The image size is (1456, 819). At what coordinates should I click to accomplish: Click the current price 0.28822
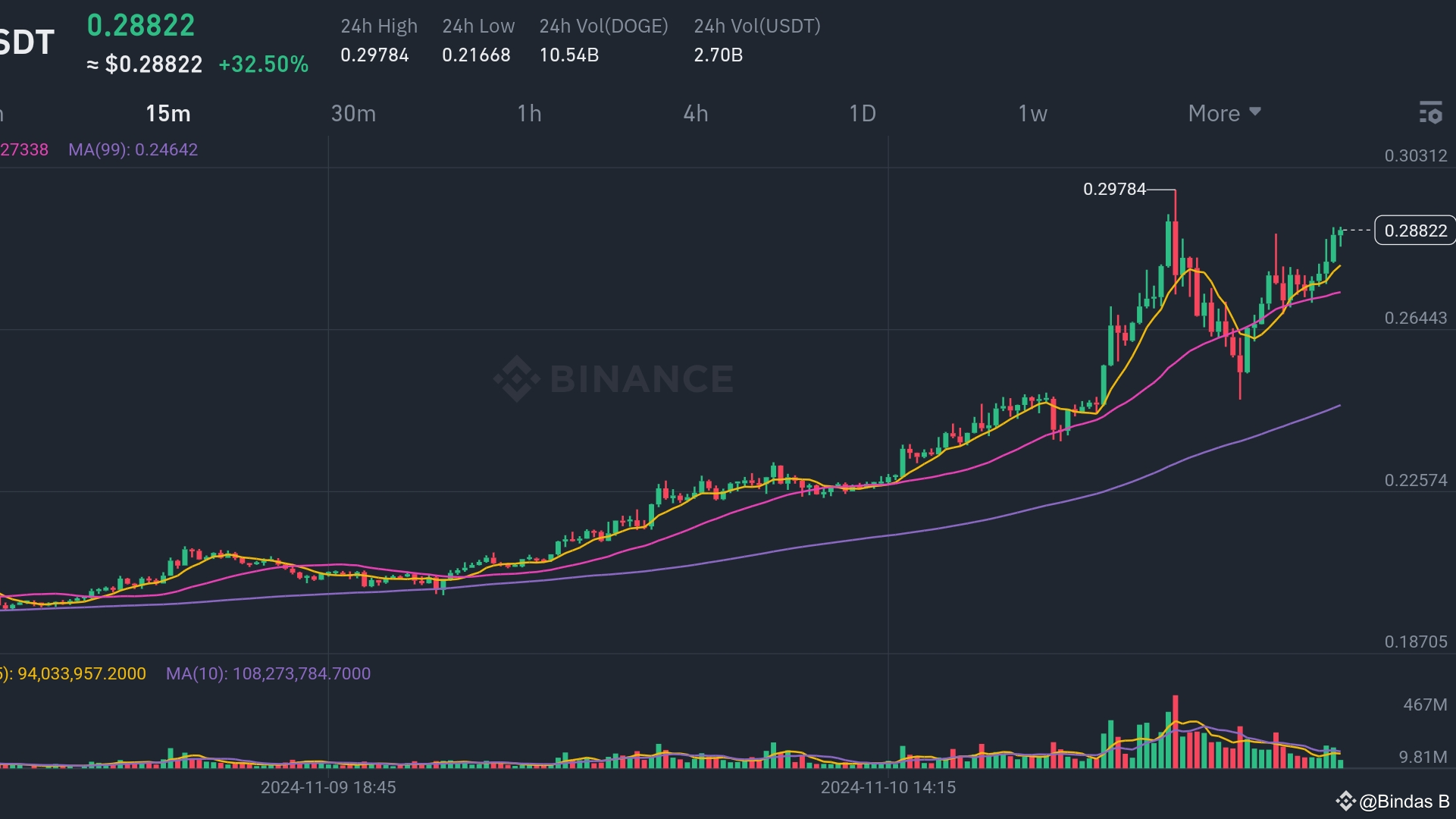point(140,24)
